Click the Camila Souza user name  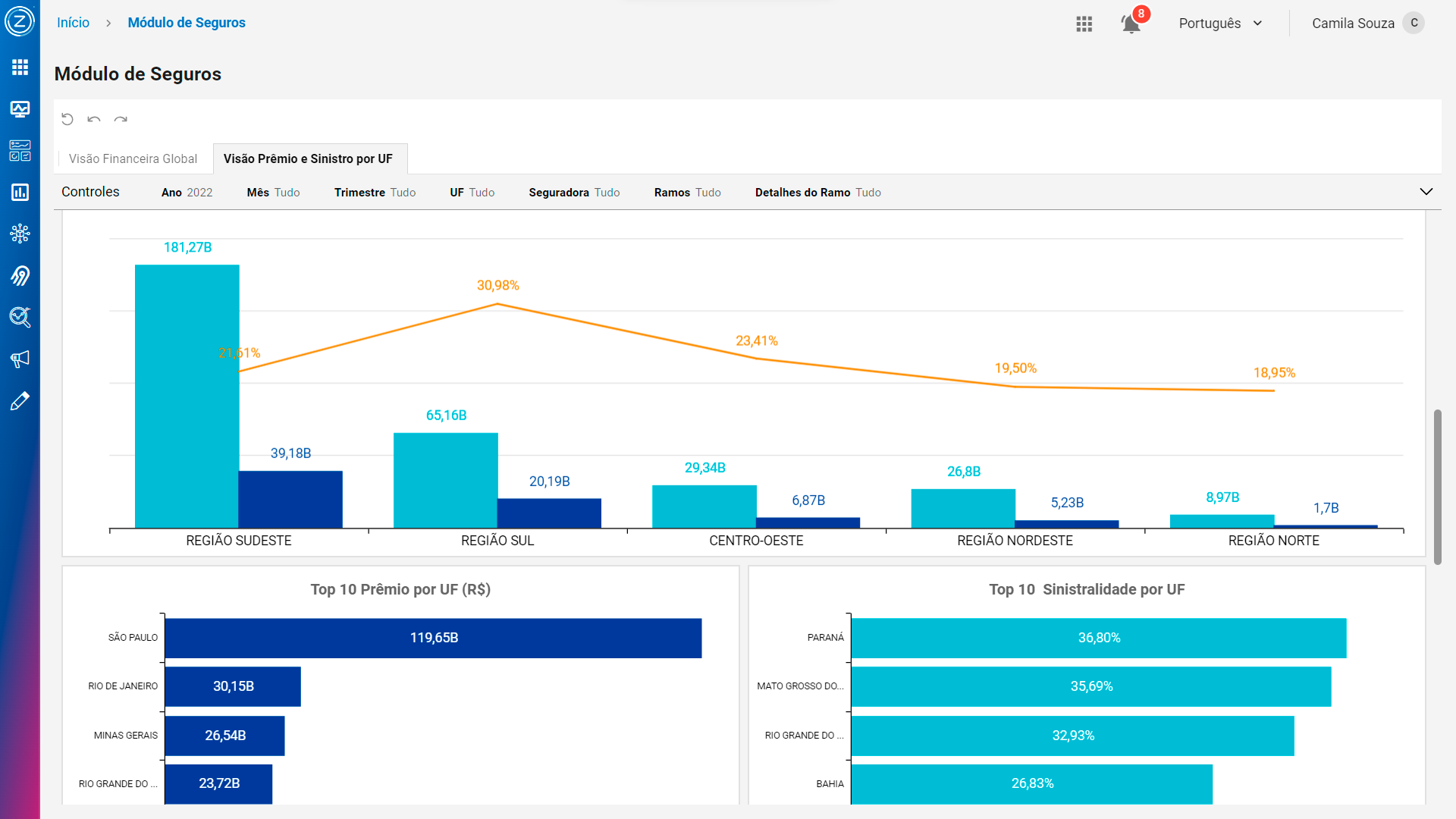coord(1353,24)
